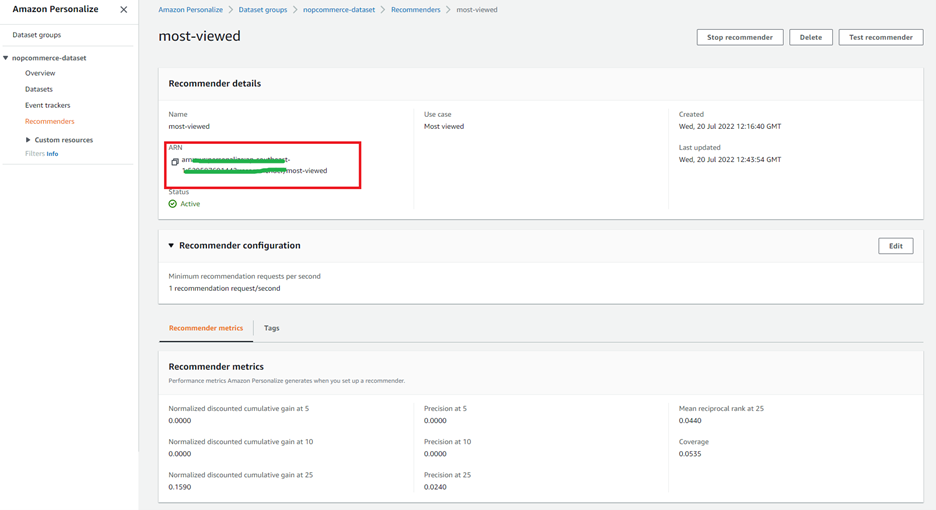
Task: Open Recommenders breadcrumb link
Action: click(x=415, y=10)
